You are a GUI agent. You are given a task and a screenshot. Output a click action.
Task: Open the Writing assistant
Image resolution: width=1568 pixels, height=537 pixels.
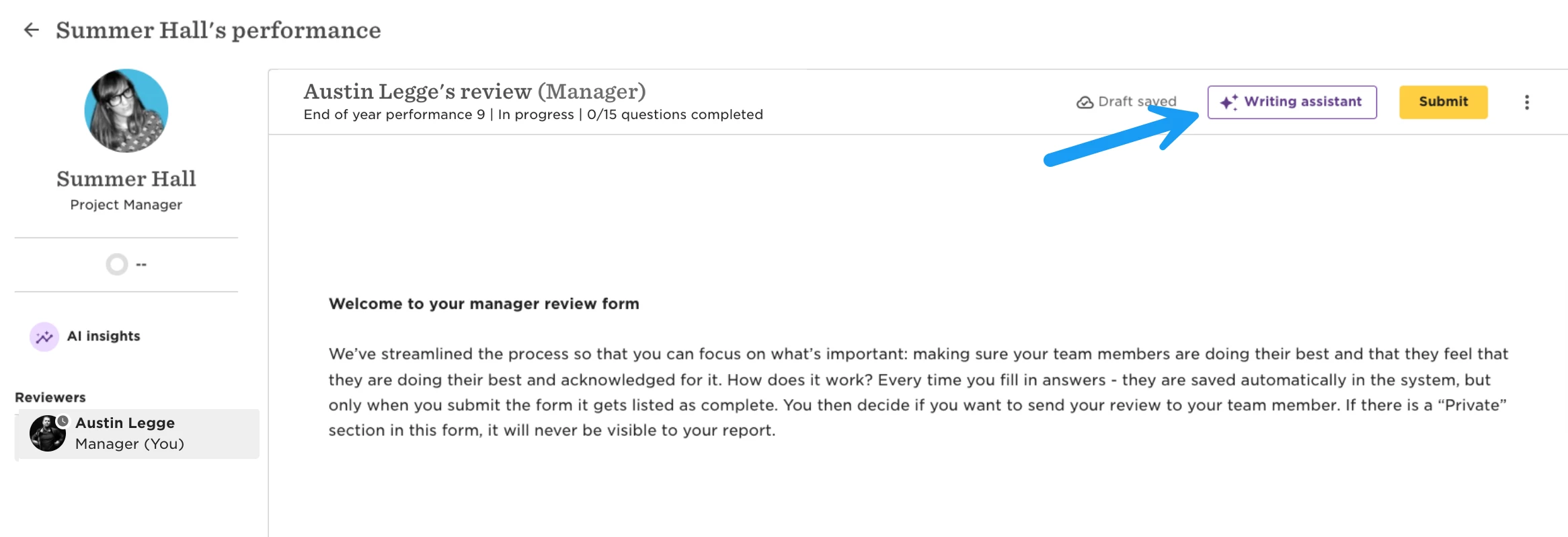coord(1292,102)
